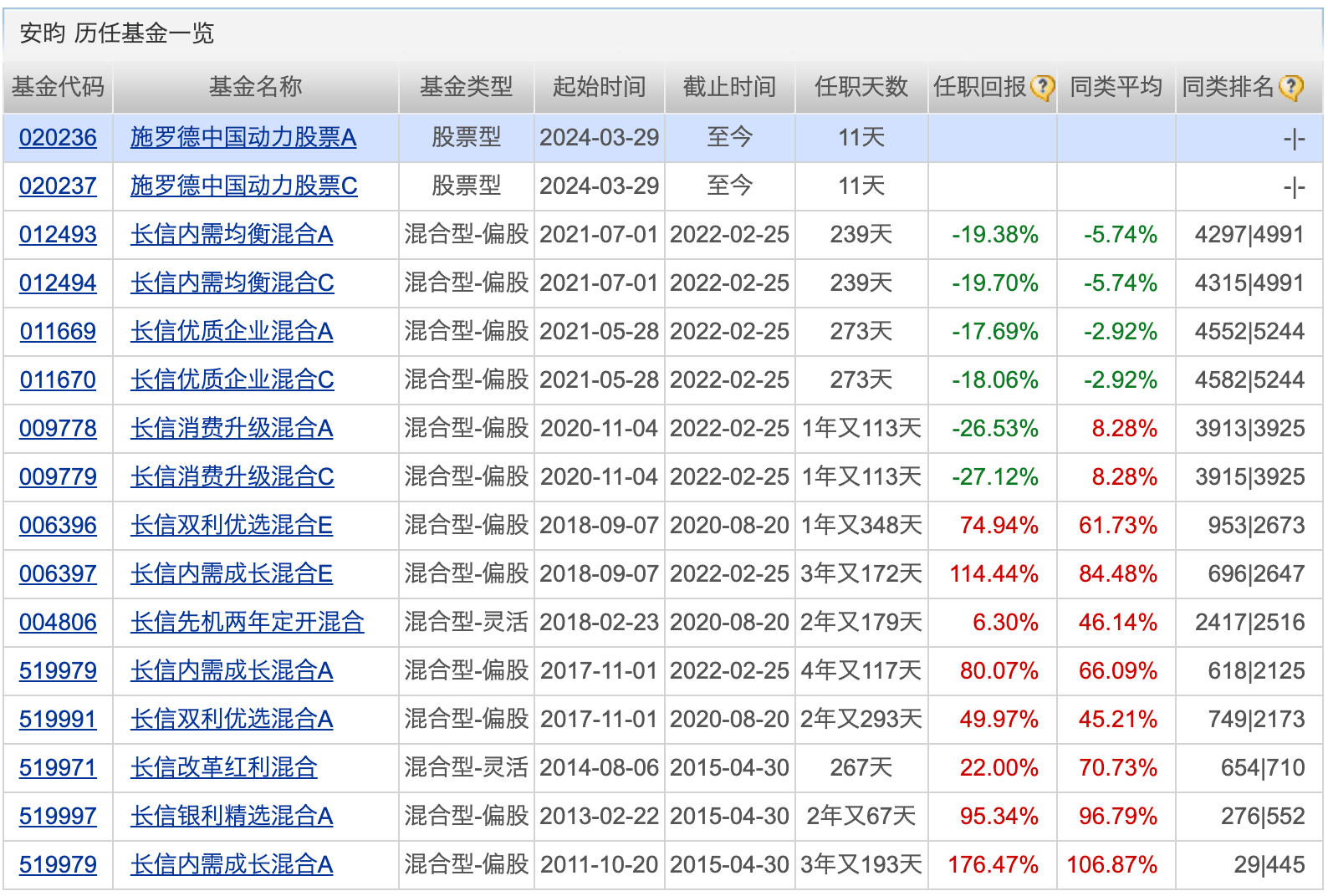Open fund code link 519971

click(58, 768)
